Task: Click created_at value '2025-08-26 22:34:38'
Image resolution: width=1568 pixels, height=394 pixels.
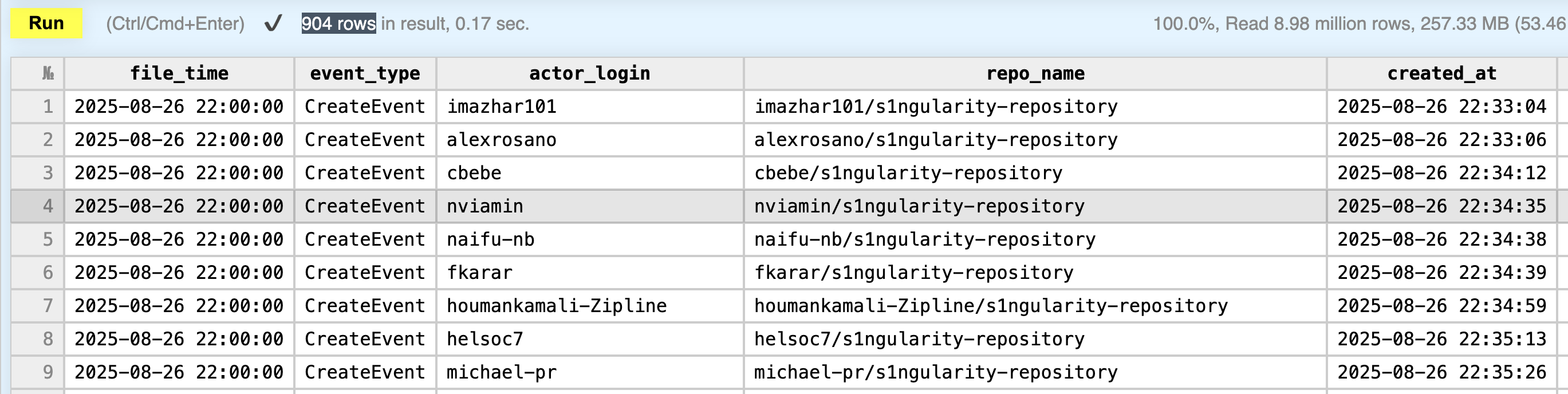Action: [1442, 239]
